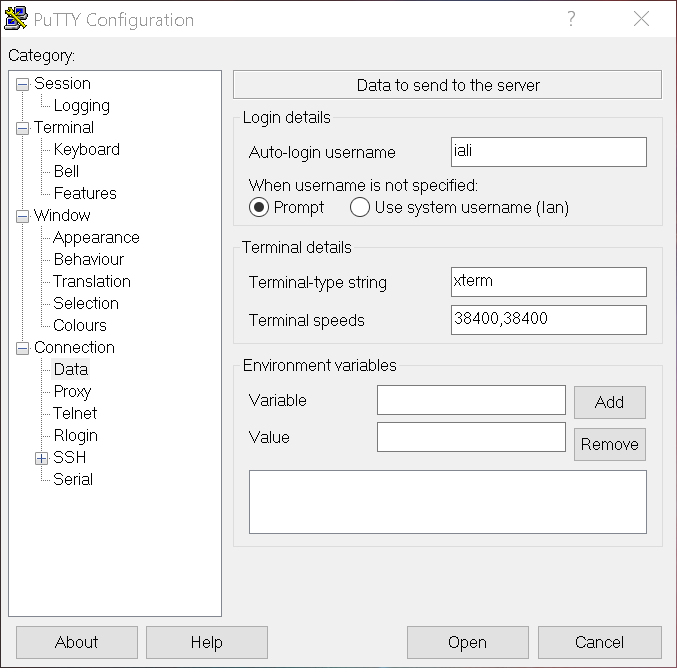Collapse the Window tree node

pyautogui.click(x=22, y=215)
